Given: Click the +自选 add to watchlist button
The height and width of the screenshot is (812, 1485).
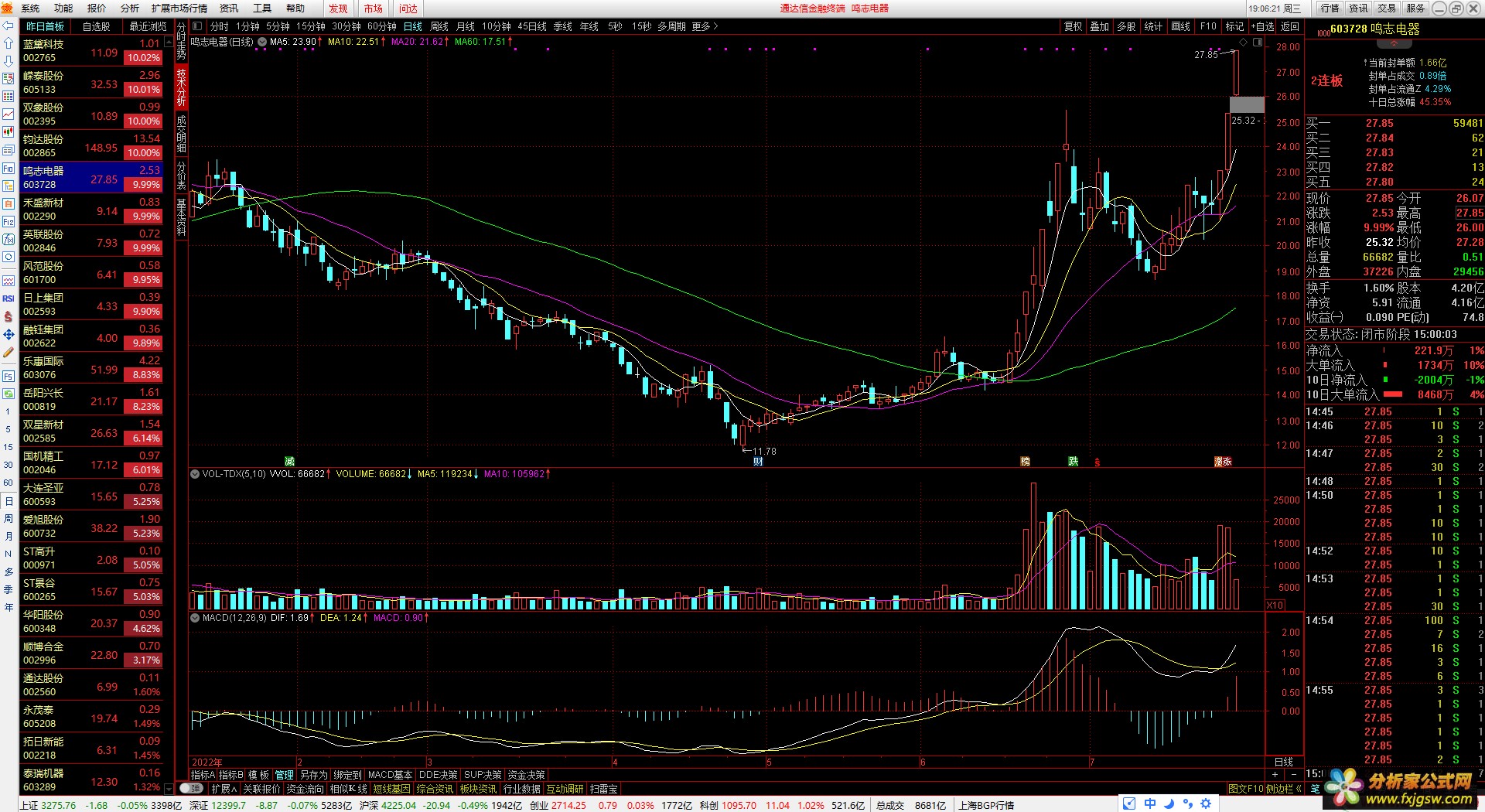Looking at the screenshot, I should coord(1262,26).
